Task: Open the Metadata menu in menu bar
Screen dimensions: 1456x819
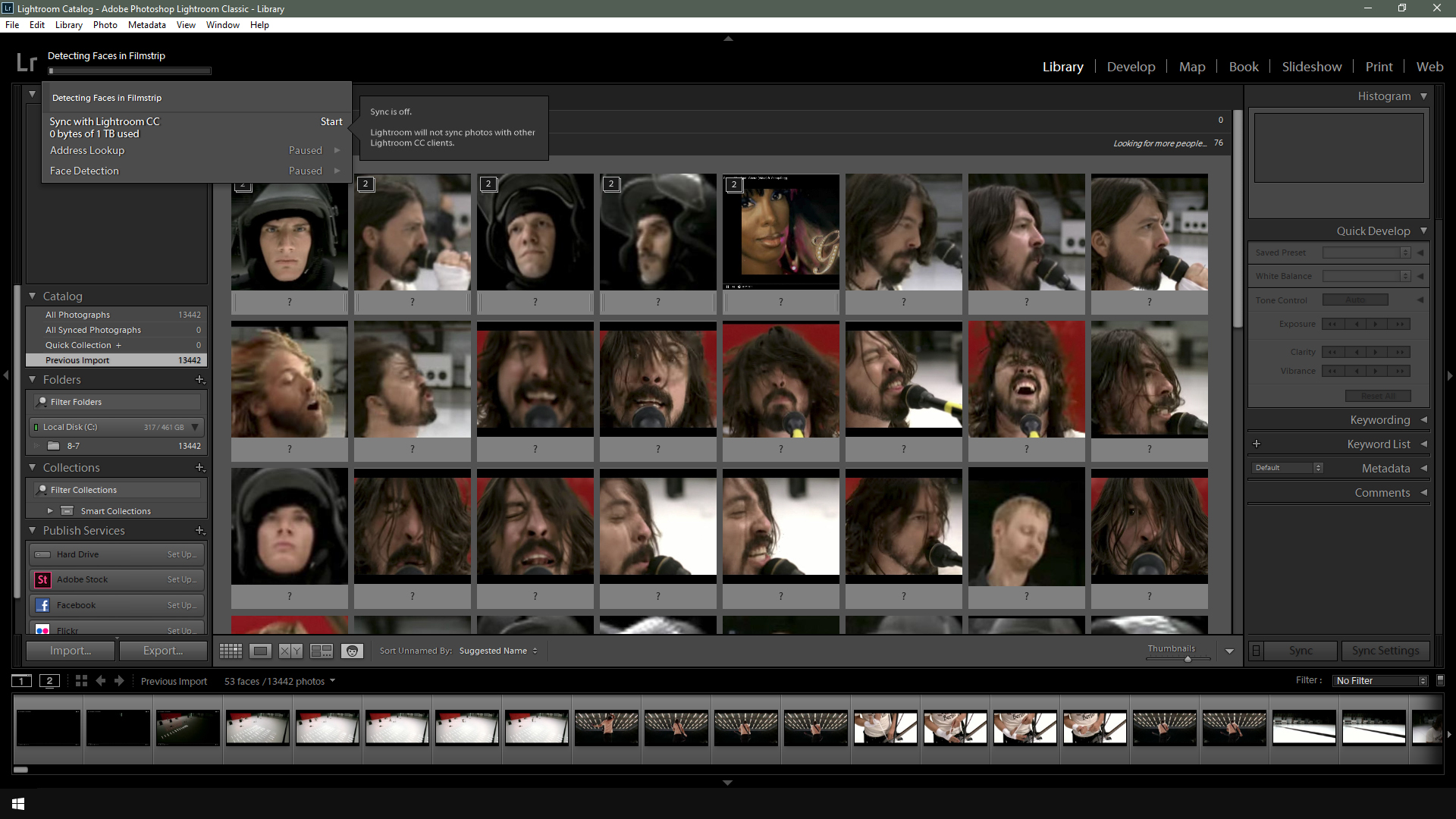Action: point(146,25)
